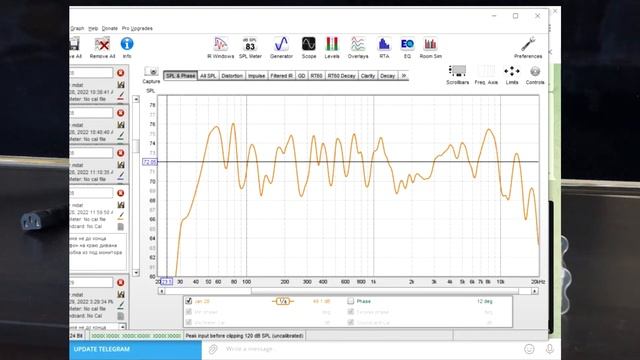Uncheck the Jan 28 trace checkbox

(189, 301)
